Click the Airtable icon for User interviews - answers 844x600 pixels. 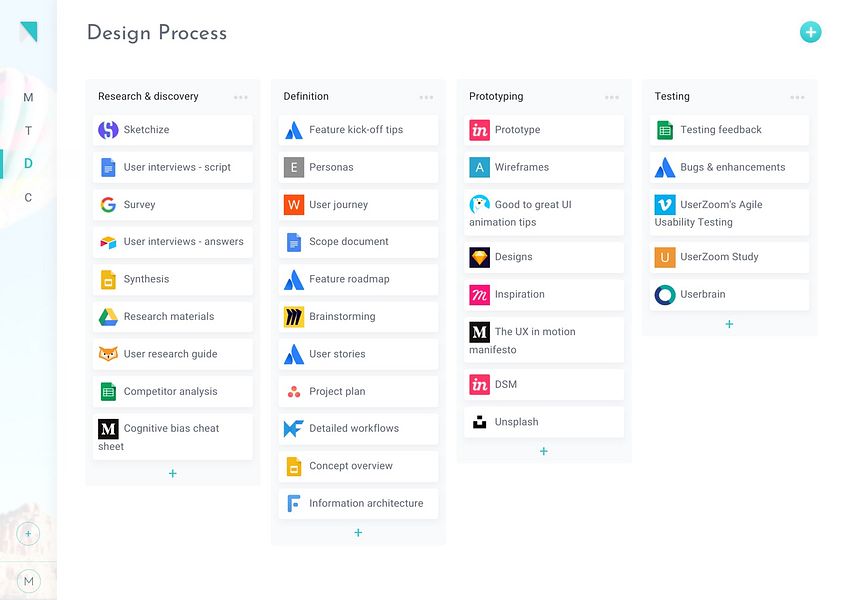coord(108,242)
